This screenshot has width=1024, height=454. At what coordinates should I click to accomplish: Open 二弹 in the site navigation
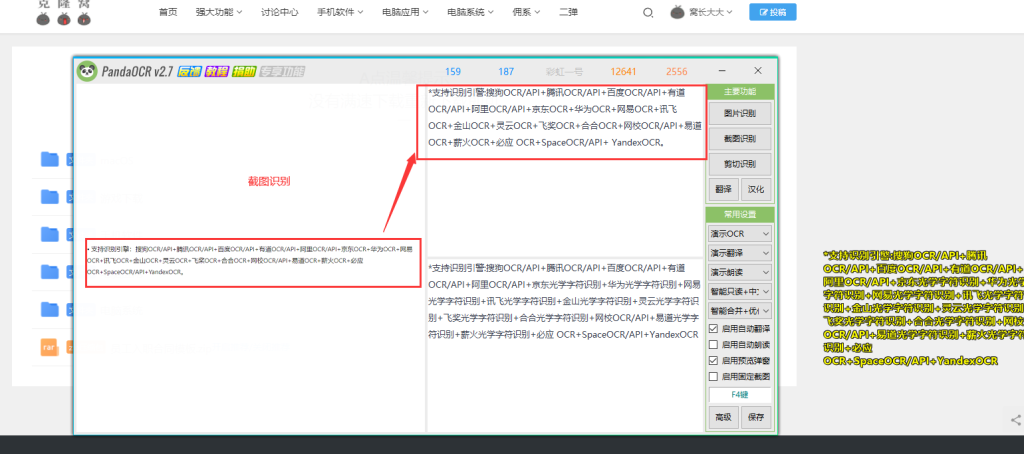click(568, 12)
